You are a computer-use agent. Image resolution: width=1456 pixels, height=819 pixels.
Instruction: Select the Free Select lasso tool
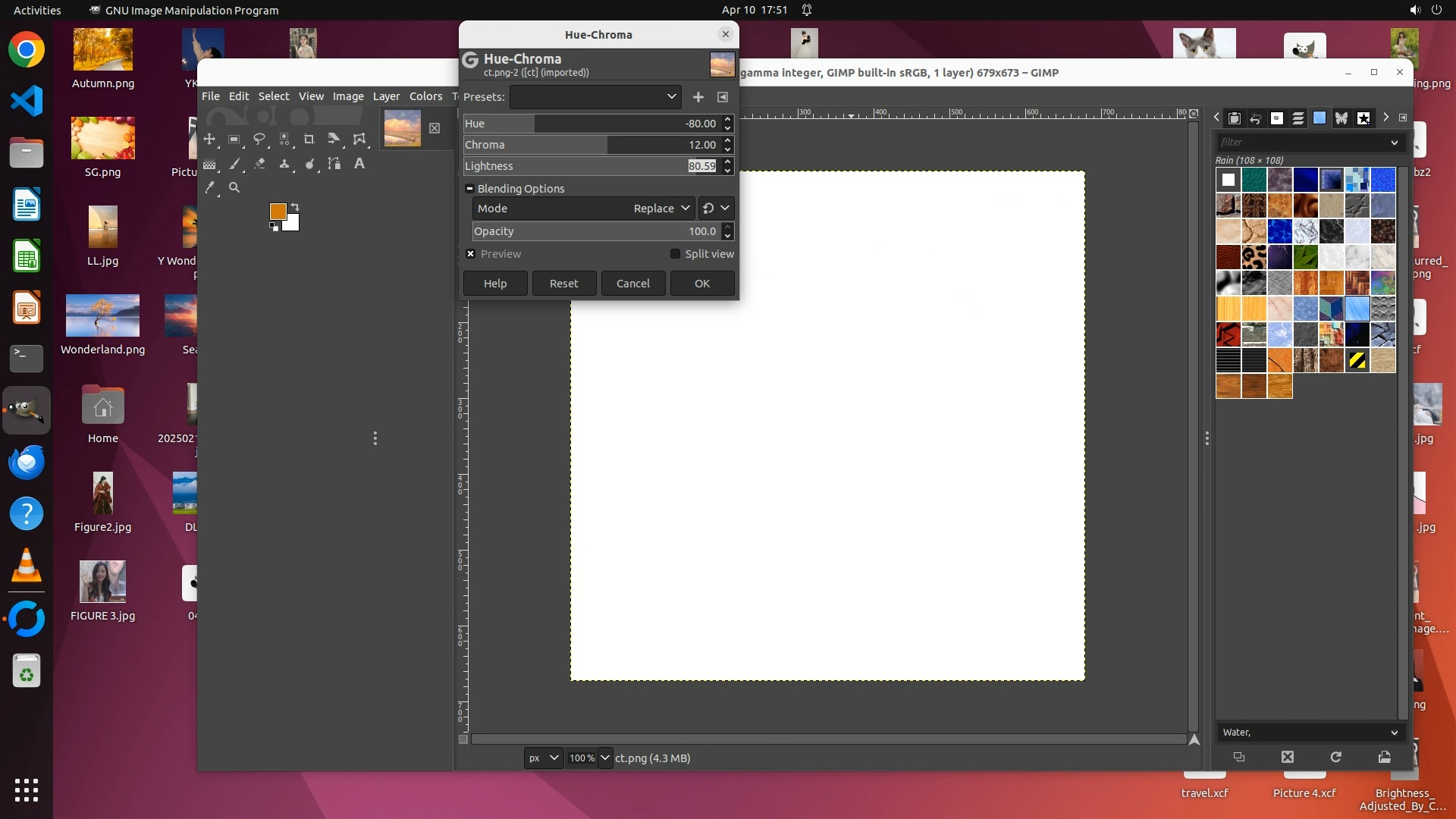click(x=259, y=140)
